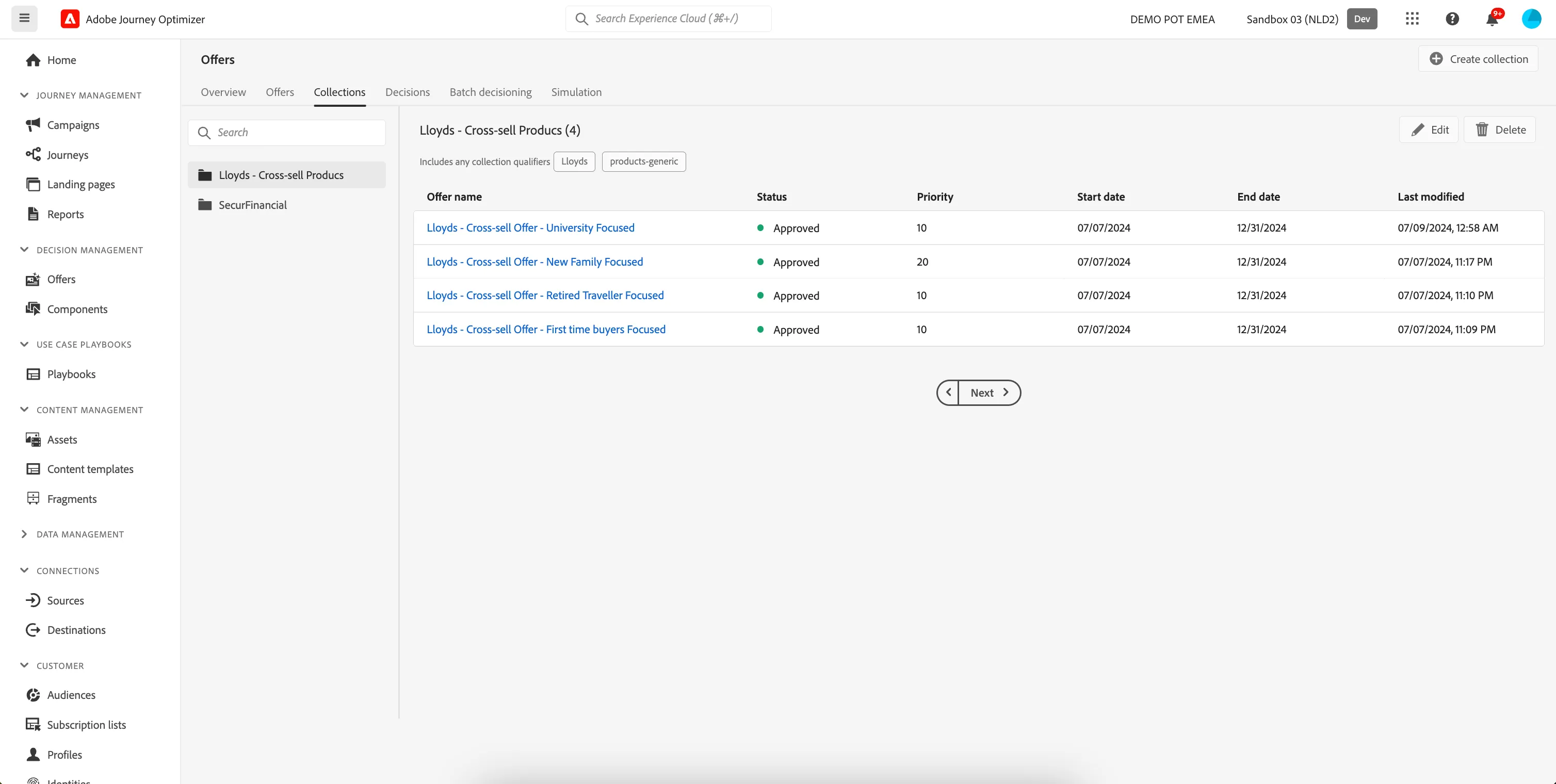Viewport: 1556px width, 784px height.
Task: Click the Adobe logo icon
Action: coord(70,19)
